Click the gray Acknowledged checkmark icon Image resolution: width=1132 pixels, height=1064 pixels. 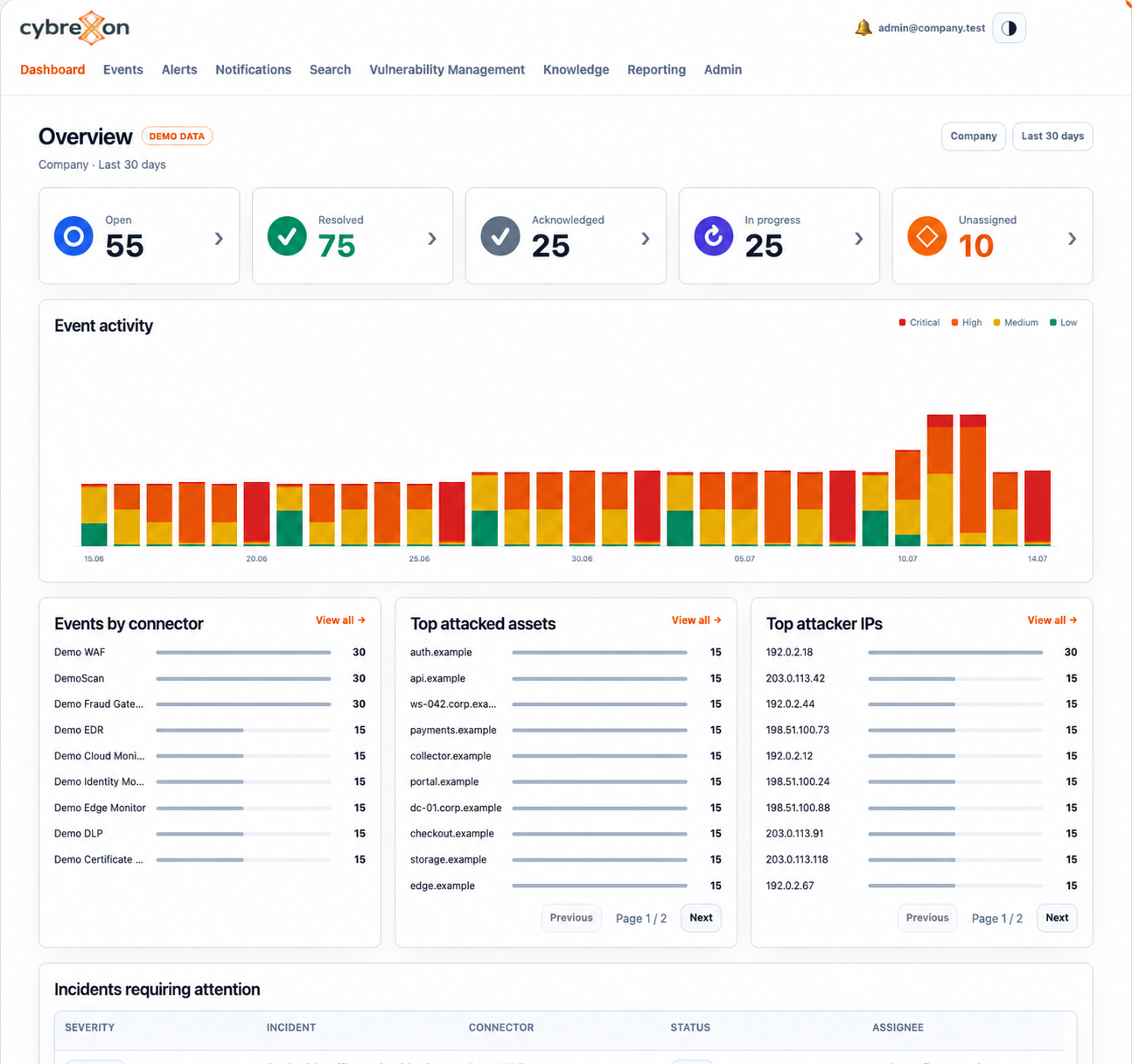coord(500,236)
